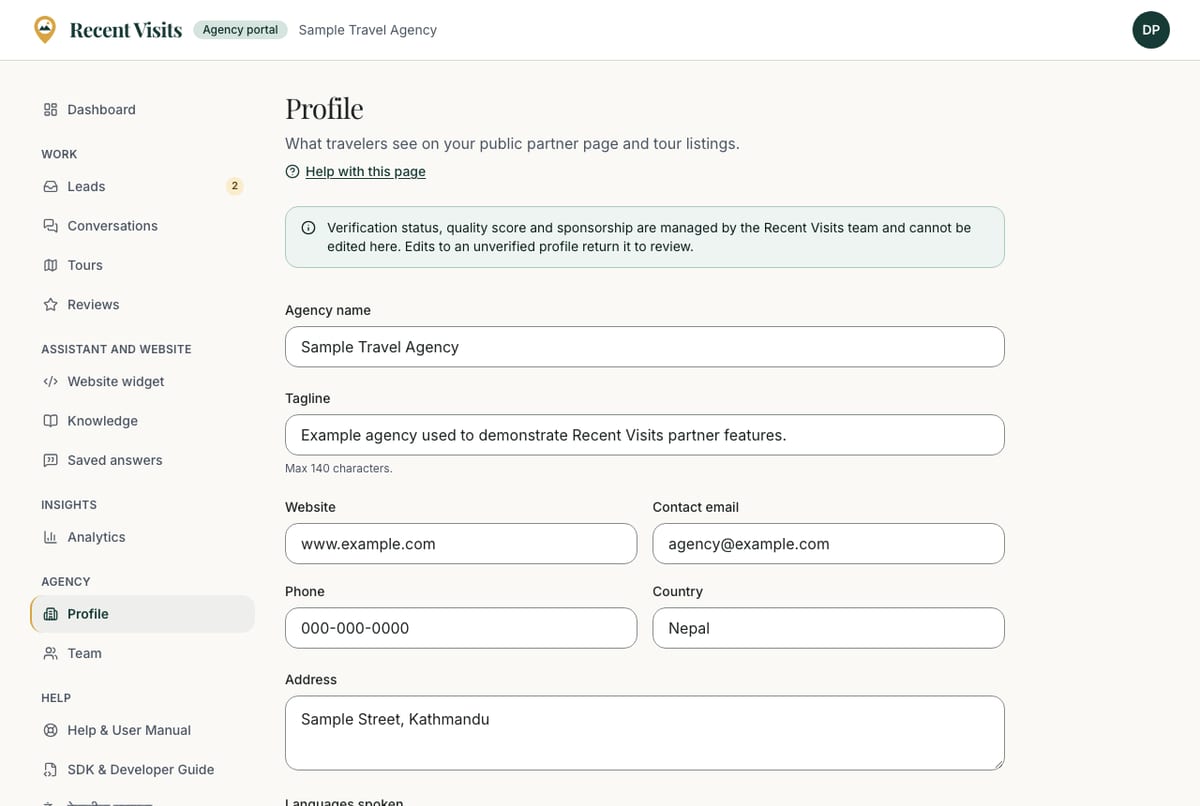Select the Team menu item
The height and width of the screenshot is (806, 1200).
pos(142,653)
